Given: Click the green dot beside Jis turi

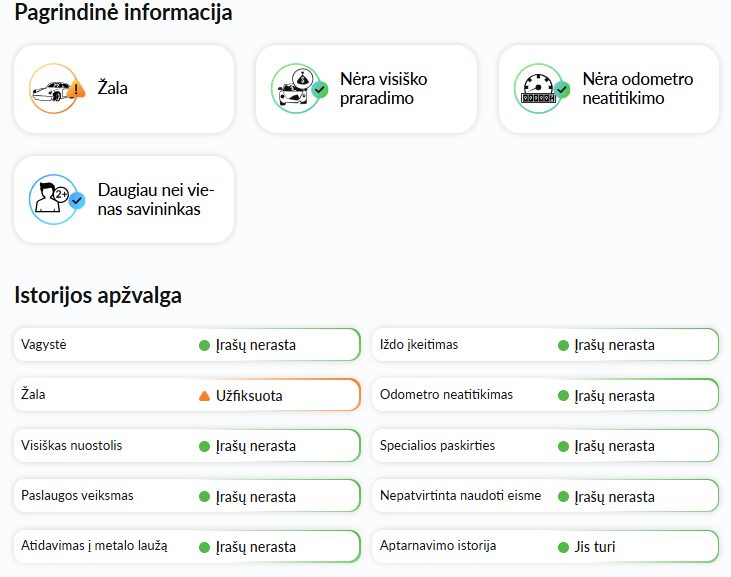Looking at the screenshot, I should pyautogui.click(x=563, y=547).
